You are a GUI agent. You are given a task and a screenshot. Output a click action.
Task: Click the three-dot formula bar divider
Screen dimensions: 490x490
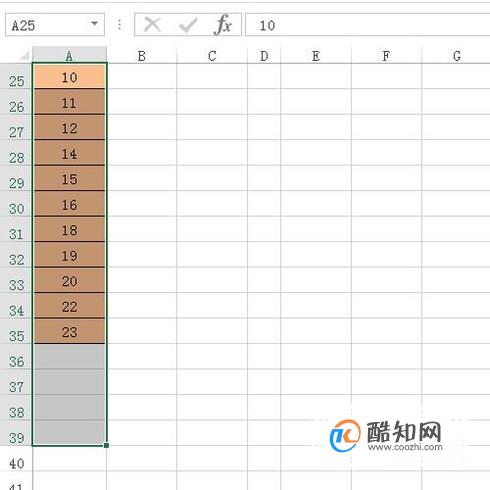pos(119,24)
